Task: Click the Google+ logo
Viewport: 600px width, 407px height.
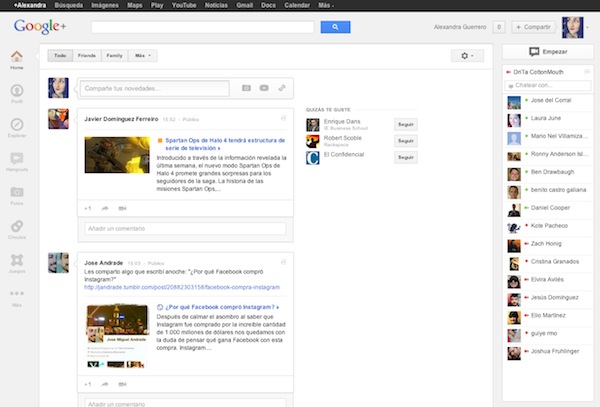Action: (40, 26)
